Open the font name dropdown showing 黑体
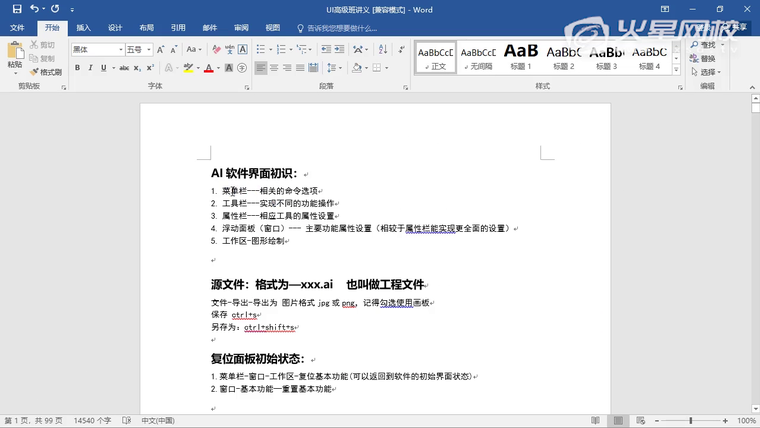This screenshot has width=760, height=428. pyautogui.click(x=97, y=49)
